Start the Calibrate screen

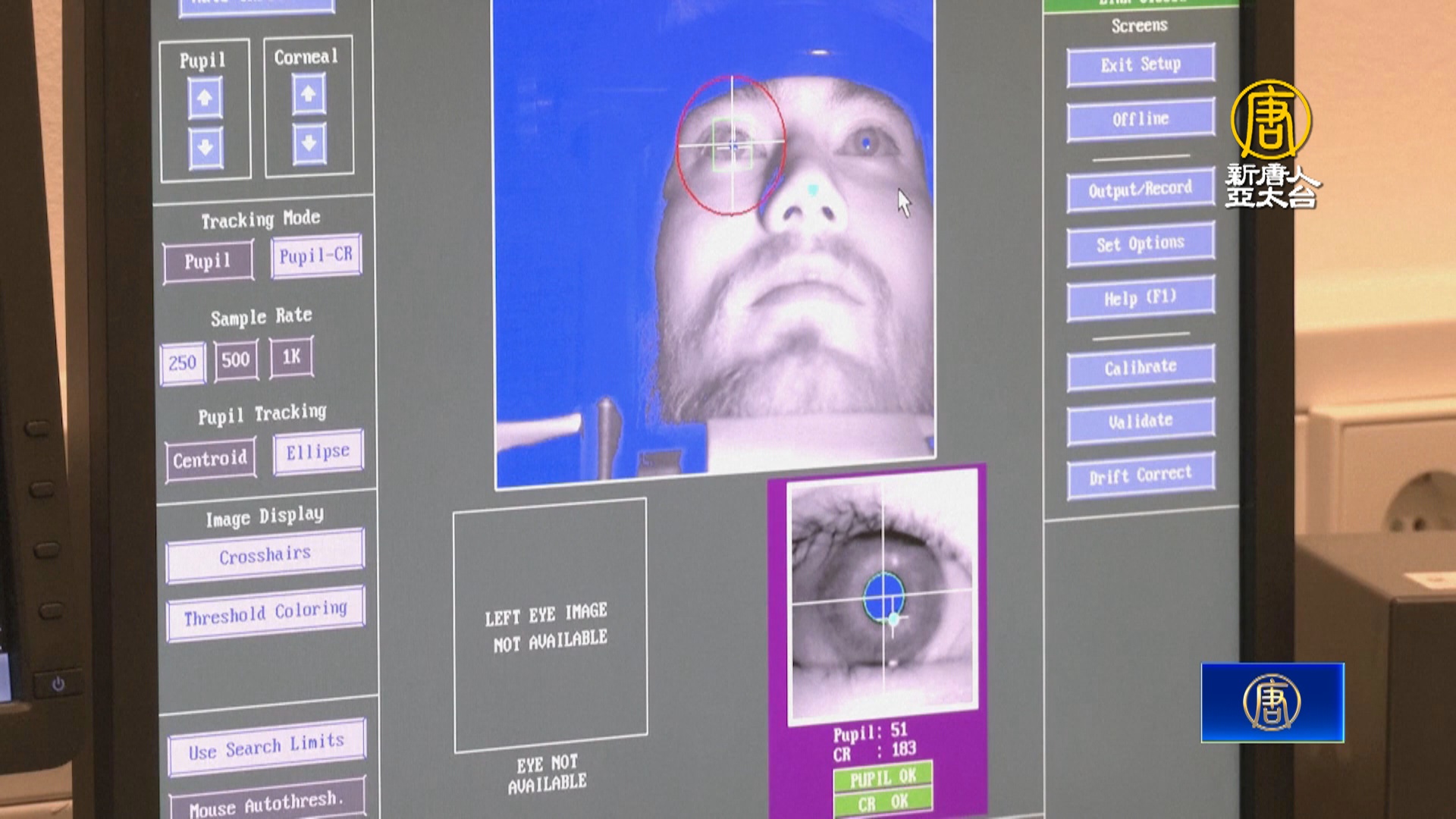point(1140,368)
